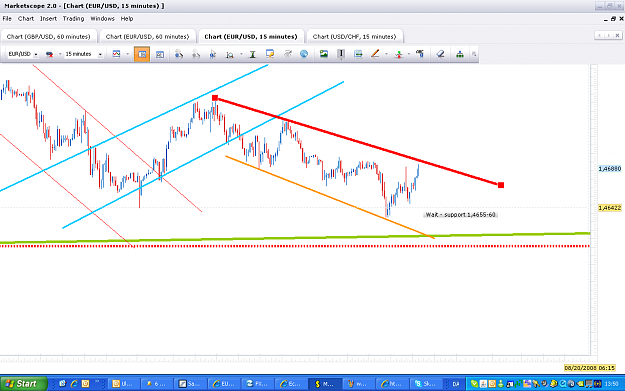Viewport: 625px width, 391px height.
Task: Click the lower-right red trend line handle
Action: [x=501, y=185]
